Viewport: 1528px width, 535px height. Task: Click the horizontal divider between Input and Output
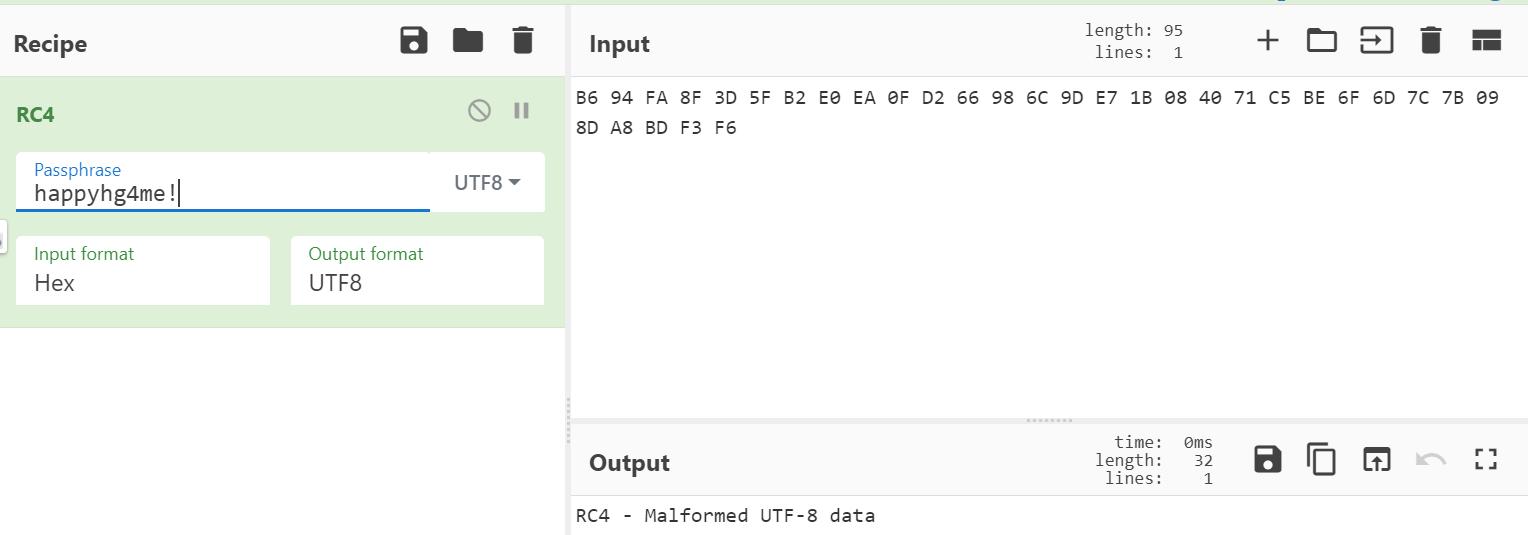pos(1048,420)
